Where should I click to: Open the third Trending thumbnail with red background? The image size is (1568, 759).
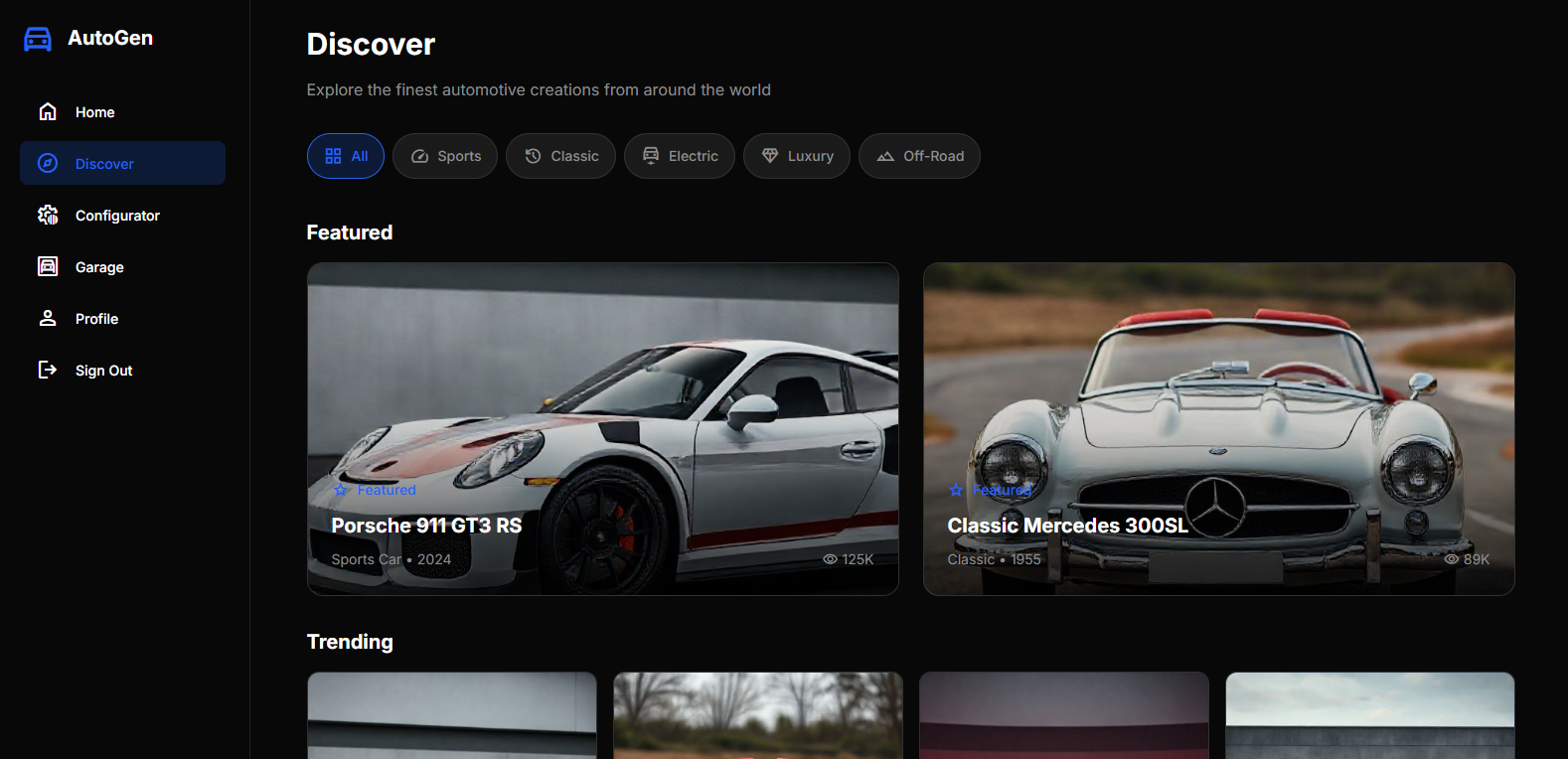point(1064,715)
